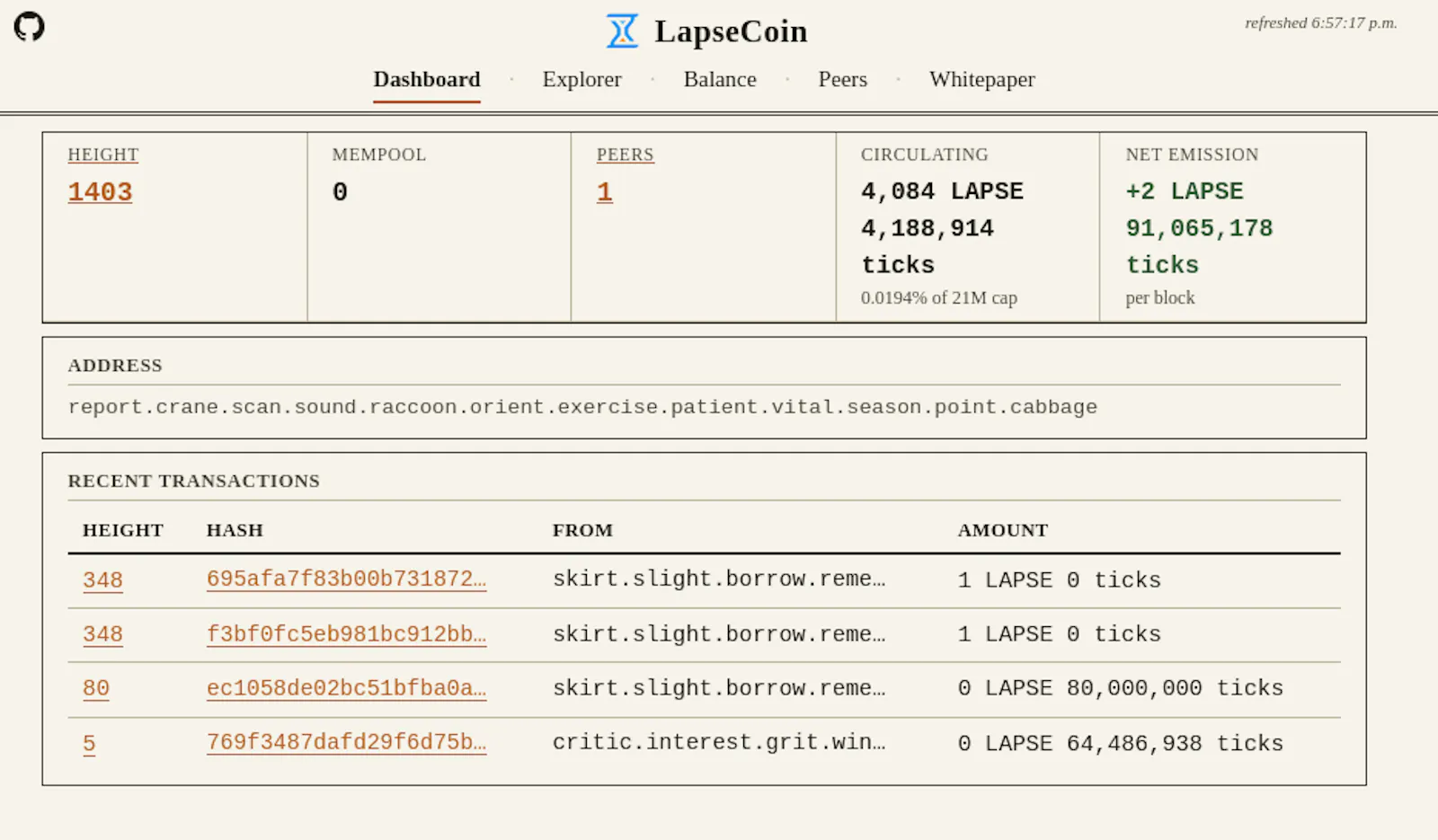The image size is (1438, 840).
Task: Open the Dashboard tab
Action: (427, 79)
